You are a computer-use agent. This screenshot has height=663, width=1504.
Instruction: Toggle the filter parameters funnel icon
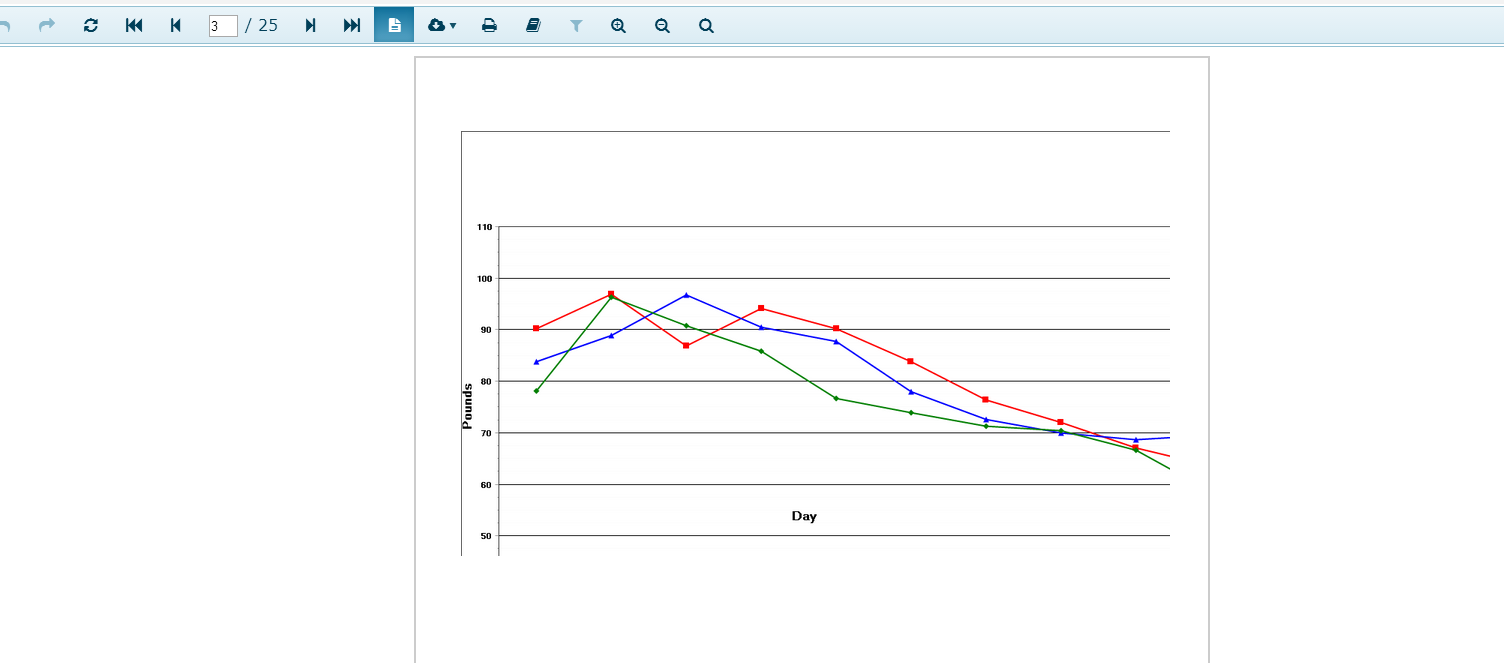tap(576, 25)
